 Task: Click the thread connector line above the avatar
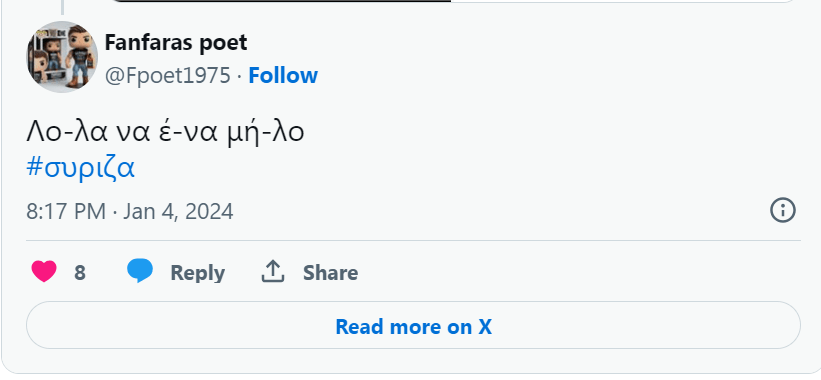(x=62, y=7)
